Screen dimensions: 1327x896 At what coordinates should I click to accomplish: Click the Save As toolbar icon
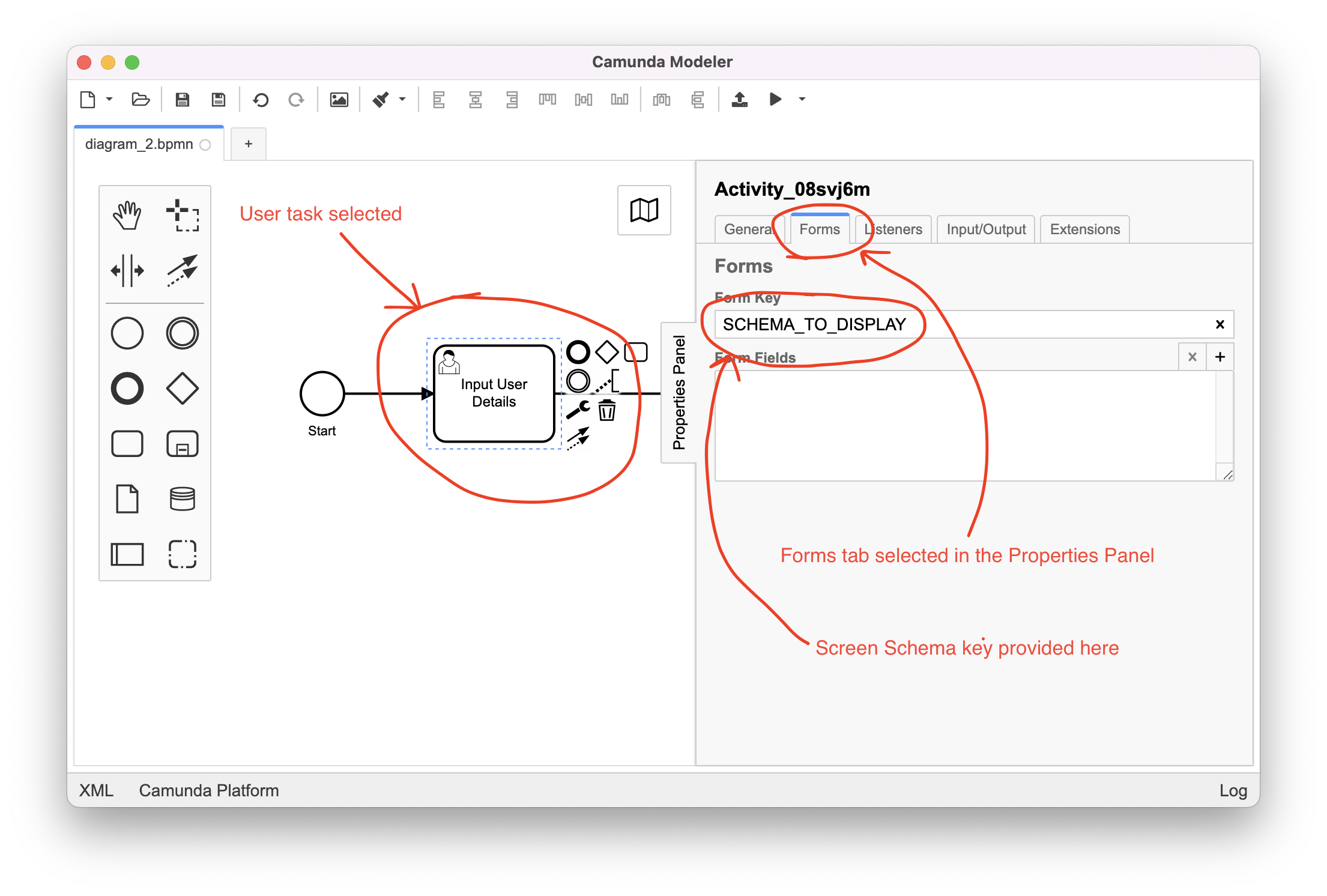219,99
